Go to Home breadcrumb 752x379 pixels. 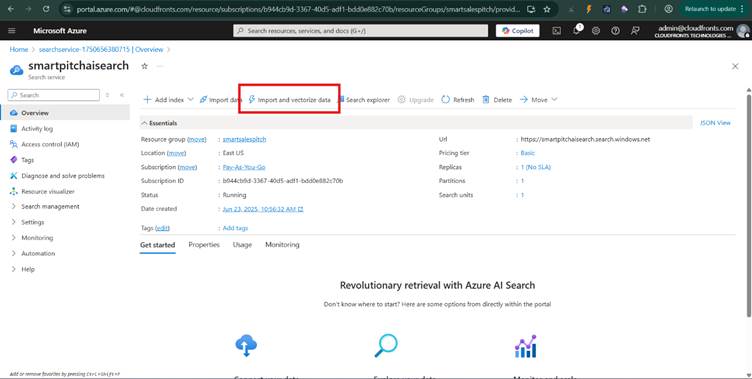click(19, 49)
